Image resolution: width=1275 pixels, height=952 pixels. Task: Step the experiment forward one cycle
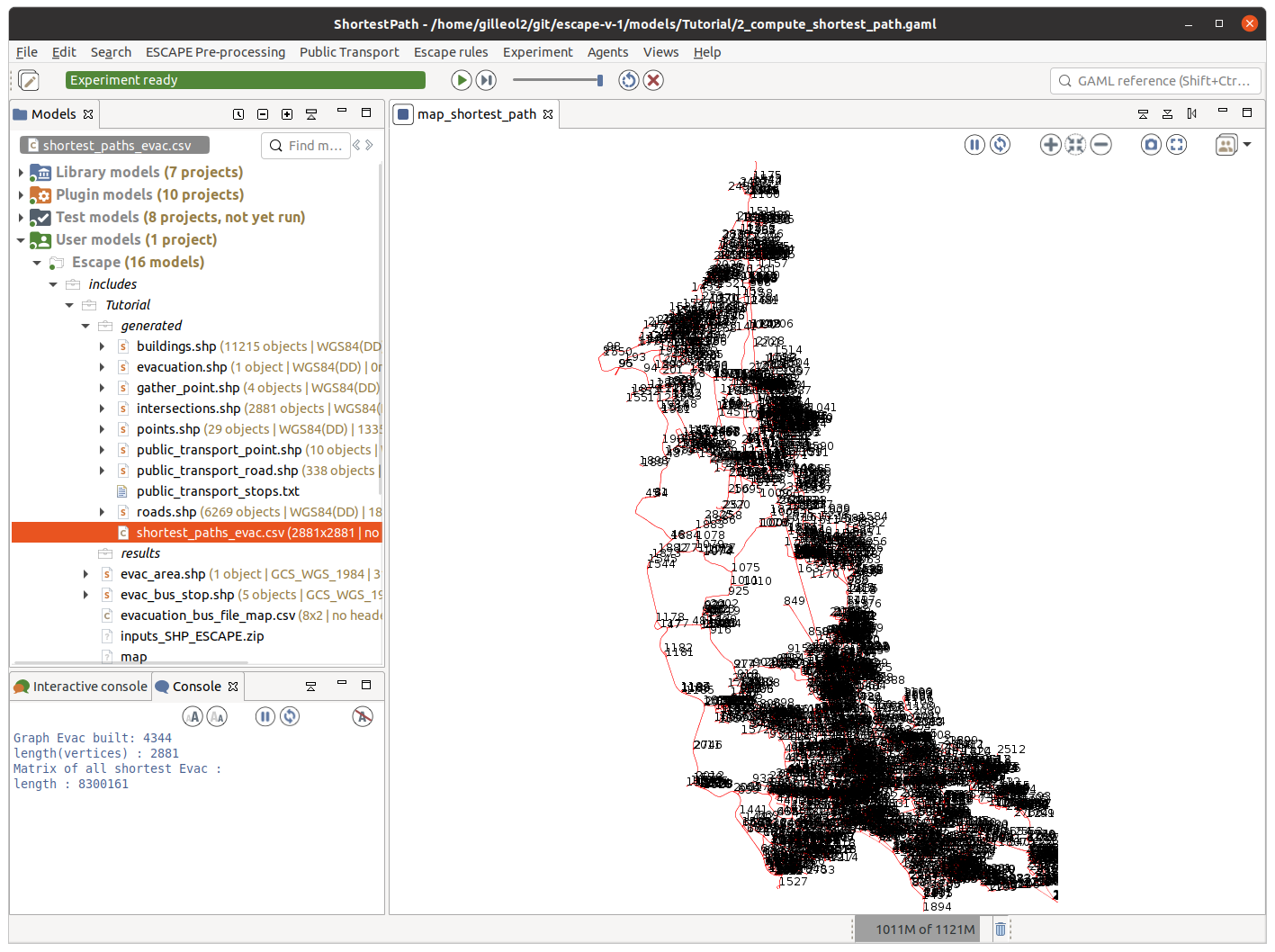tap(486, 80)
